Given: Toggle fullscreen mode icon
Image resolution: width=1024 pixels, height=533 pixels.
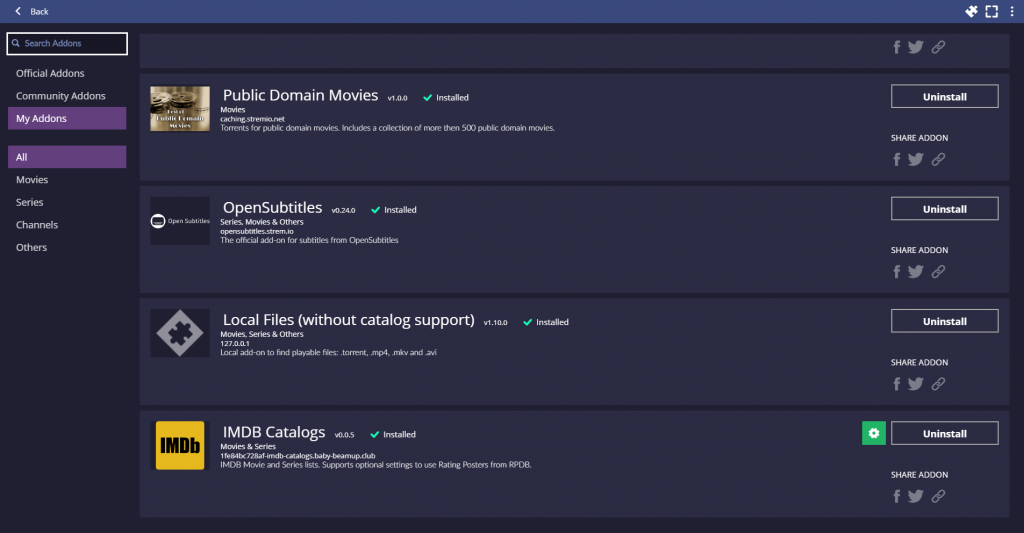Looking at the screenshot, I should 991,11.
